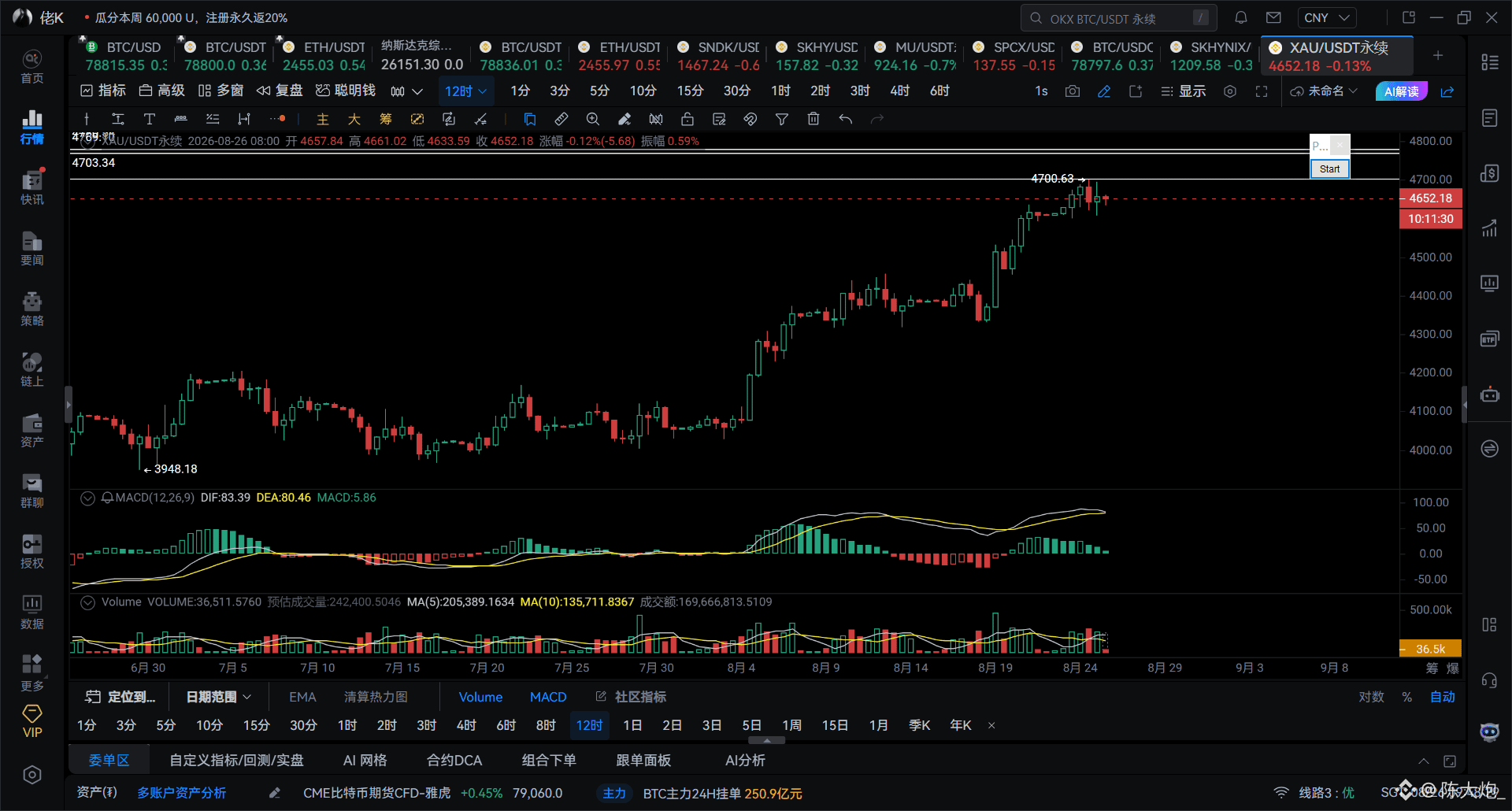Open the 显示 display options menu
This screenshot has height=811, width=1512.
[1183, 91]
